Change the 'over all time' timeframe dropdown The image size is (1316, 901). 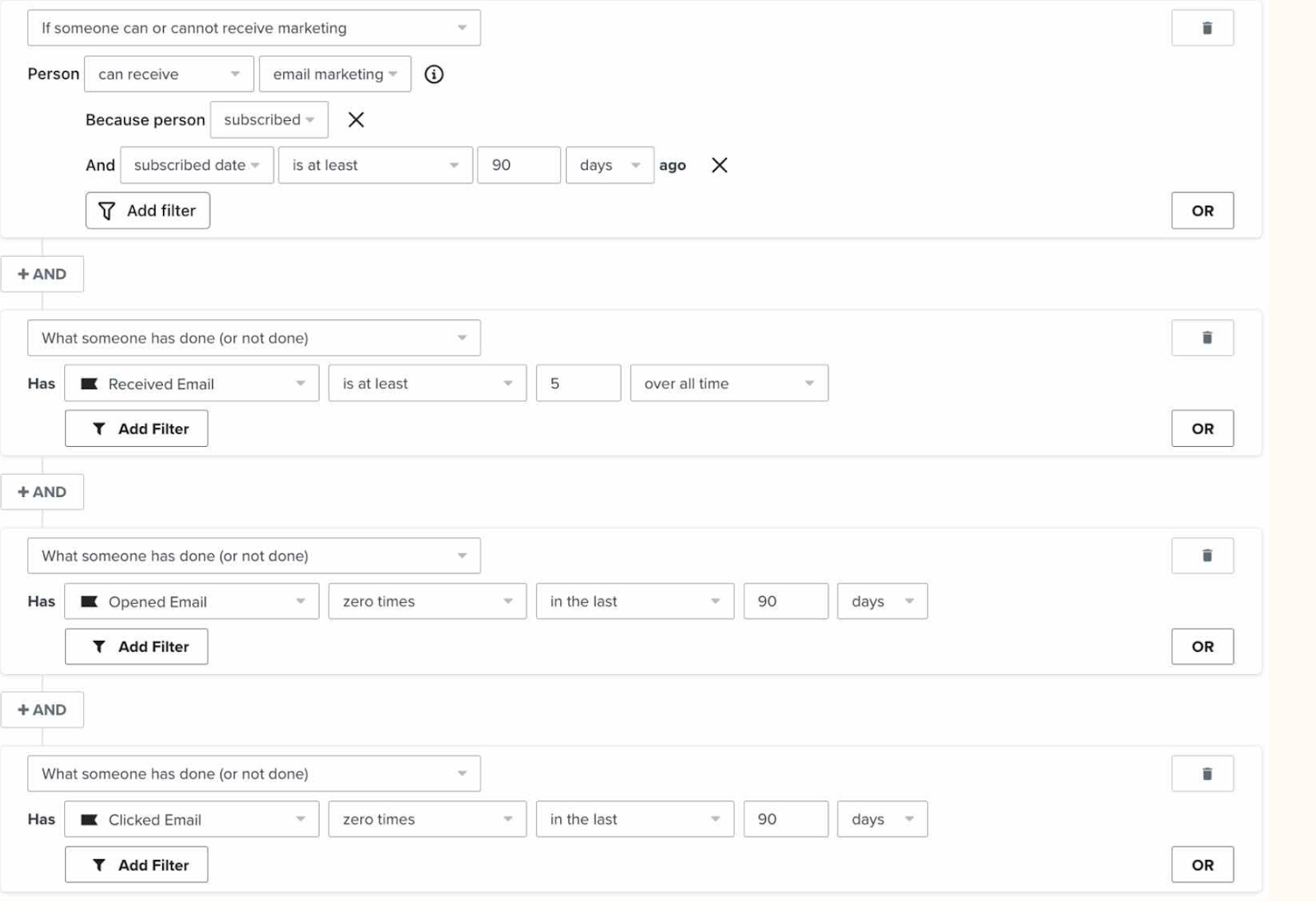[728, 383]
